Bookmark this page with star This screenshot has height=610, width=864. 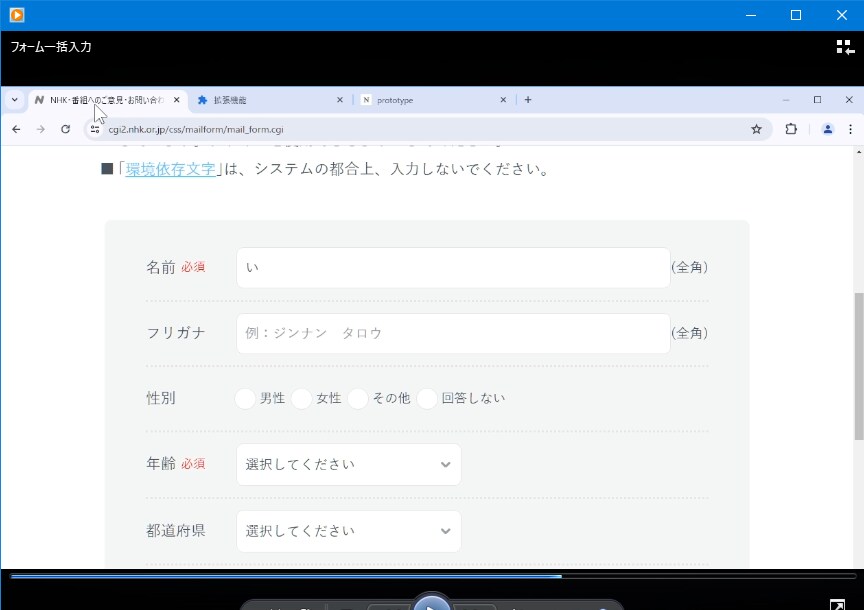[x=756, y=129]
